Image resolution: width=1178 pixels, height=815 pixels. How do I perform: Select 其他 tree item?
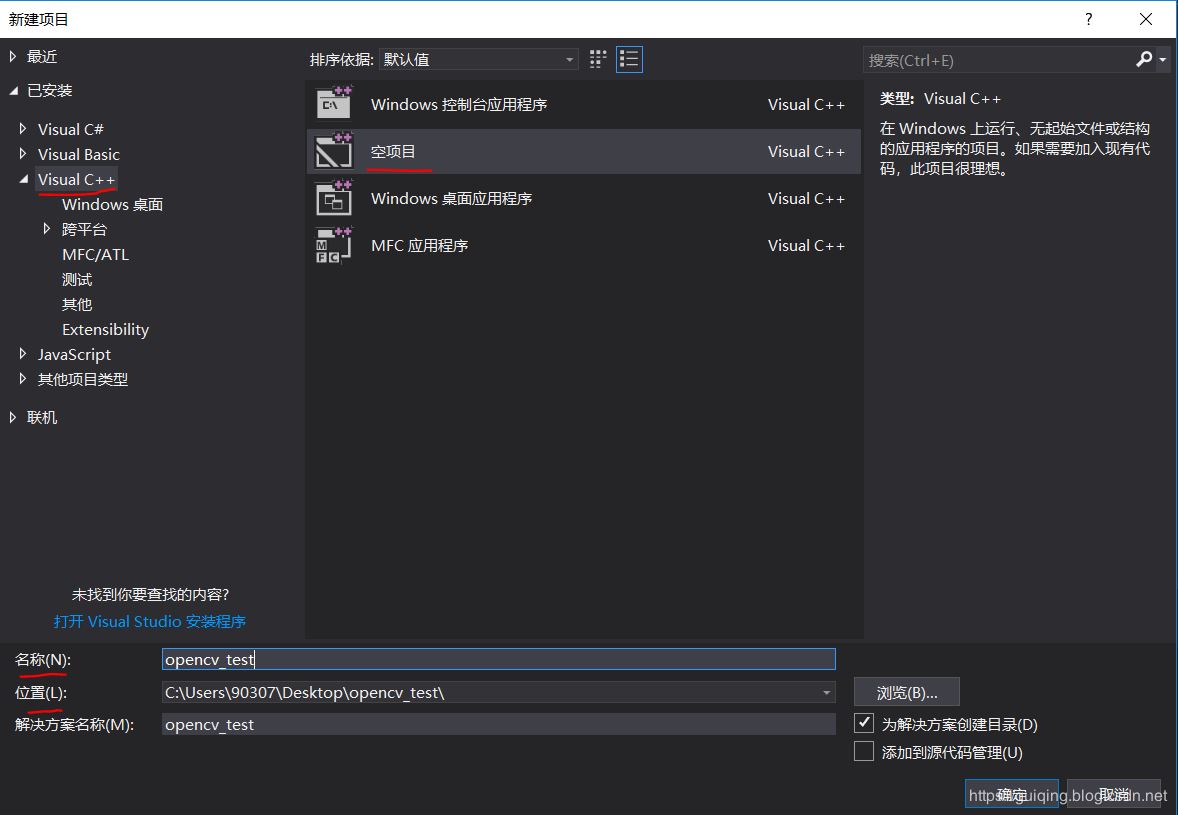pyautogui.click(x=77, y=304)
